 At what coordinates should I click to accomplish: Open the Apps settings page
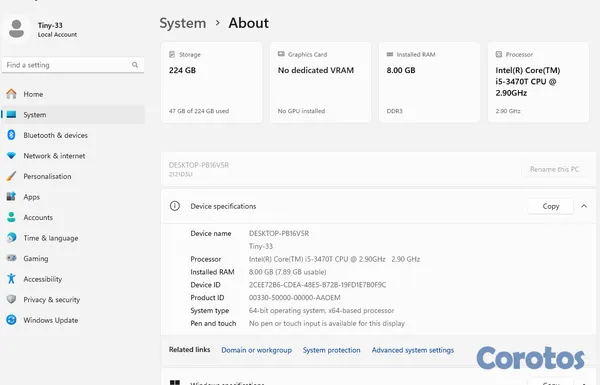[73, 197]
